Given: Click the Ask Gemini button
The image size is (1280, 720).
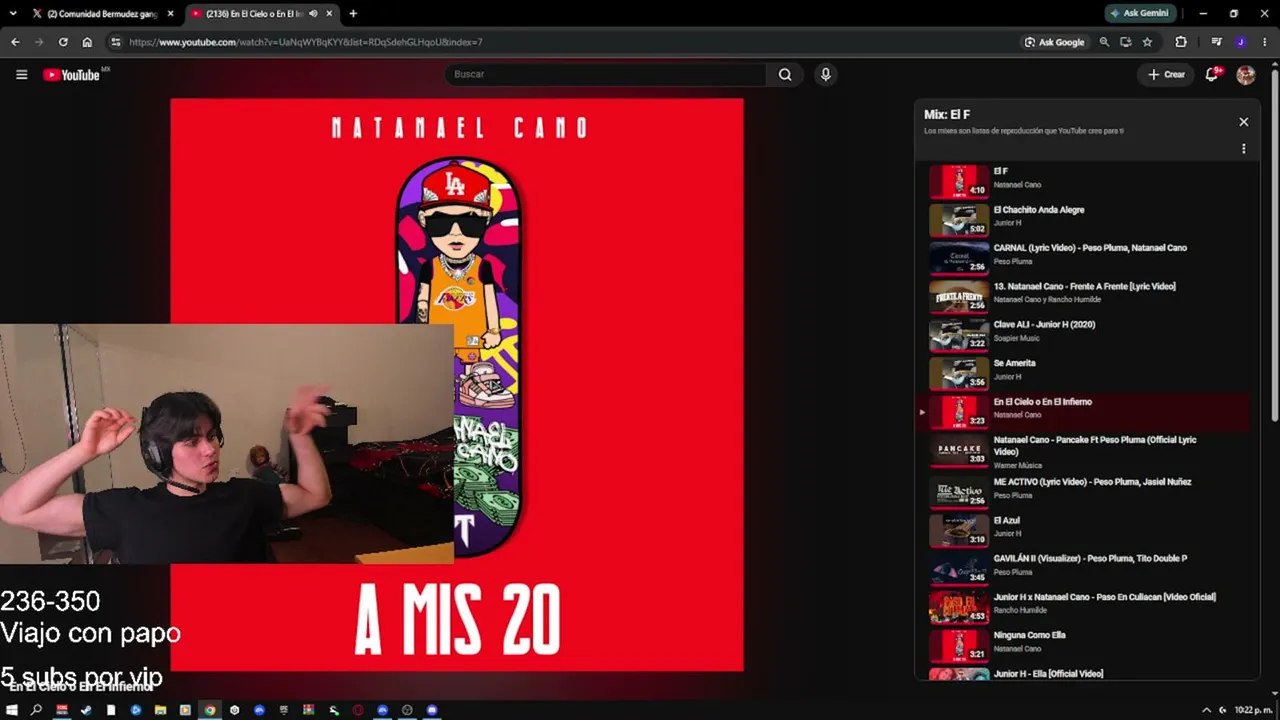Looking at the screenshot, I should pos(1139,14).
